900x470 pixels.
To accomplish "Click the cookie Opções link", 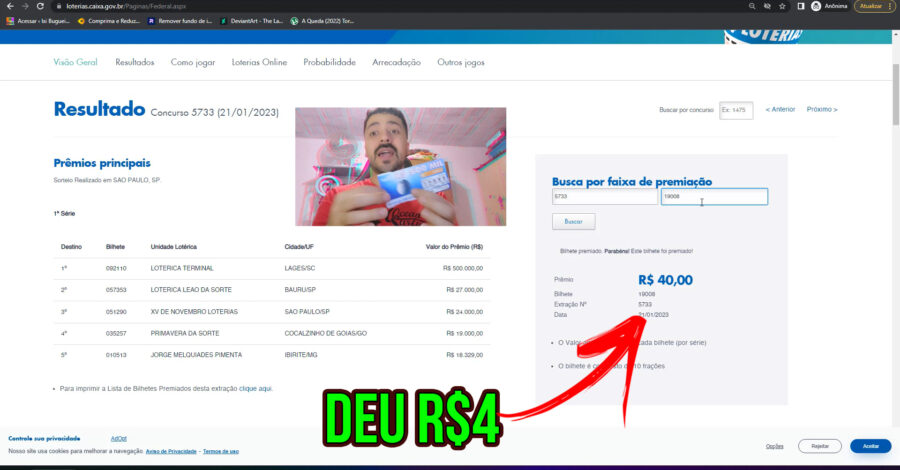I will click(774, 446).
